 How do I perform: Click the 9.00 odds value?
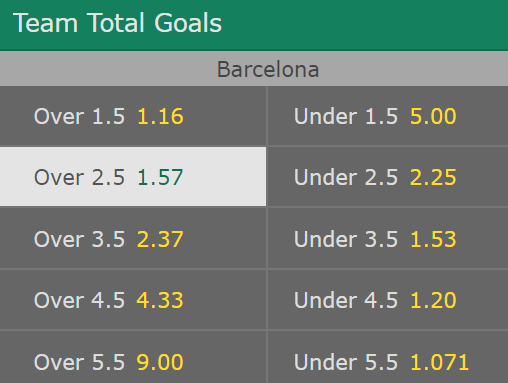coord(160,362)
